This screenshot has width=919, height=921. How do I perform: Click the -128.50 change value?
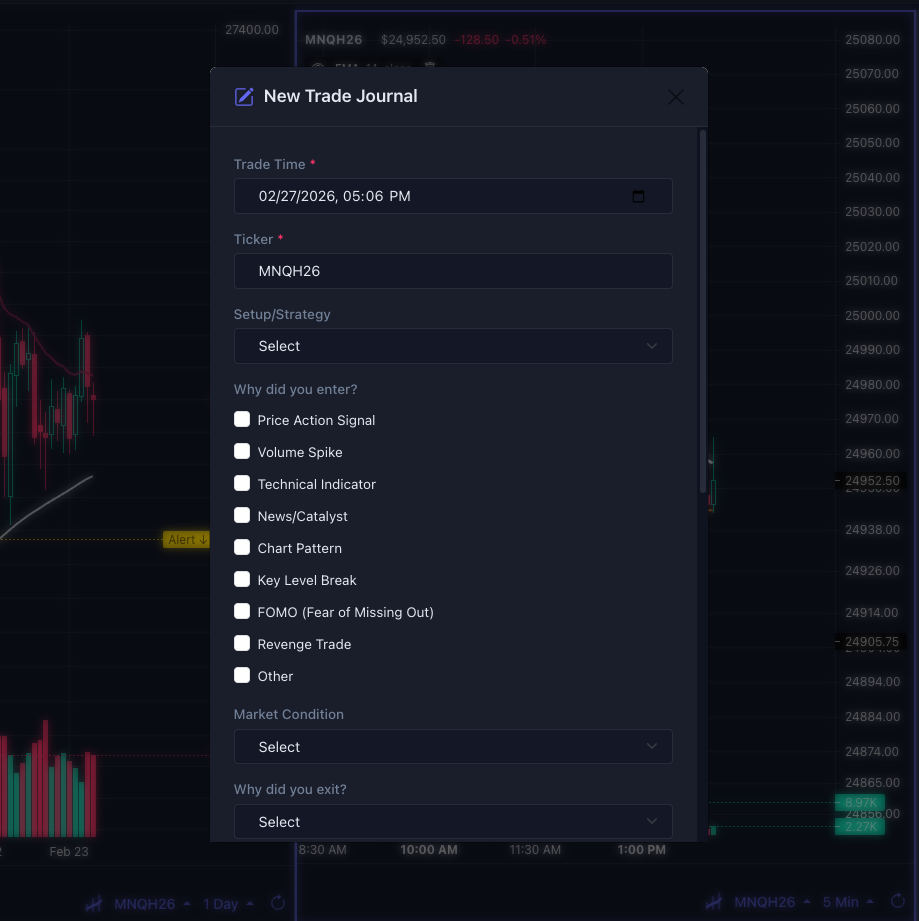[477, 39]
